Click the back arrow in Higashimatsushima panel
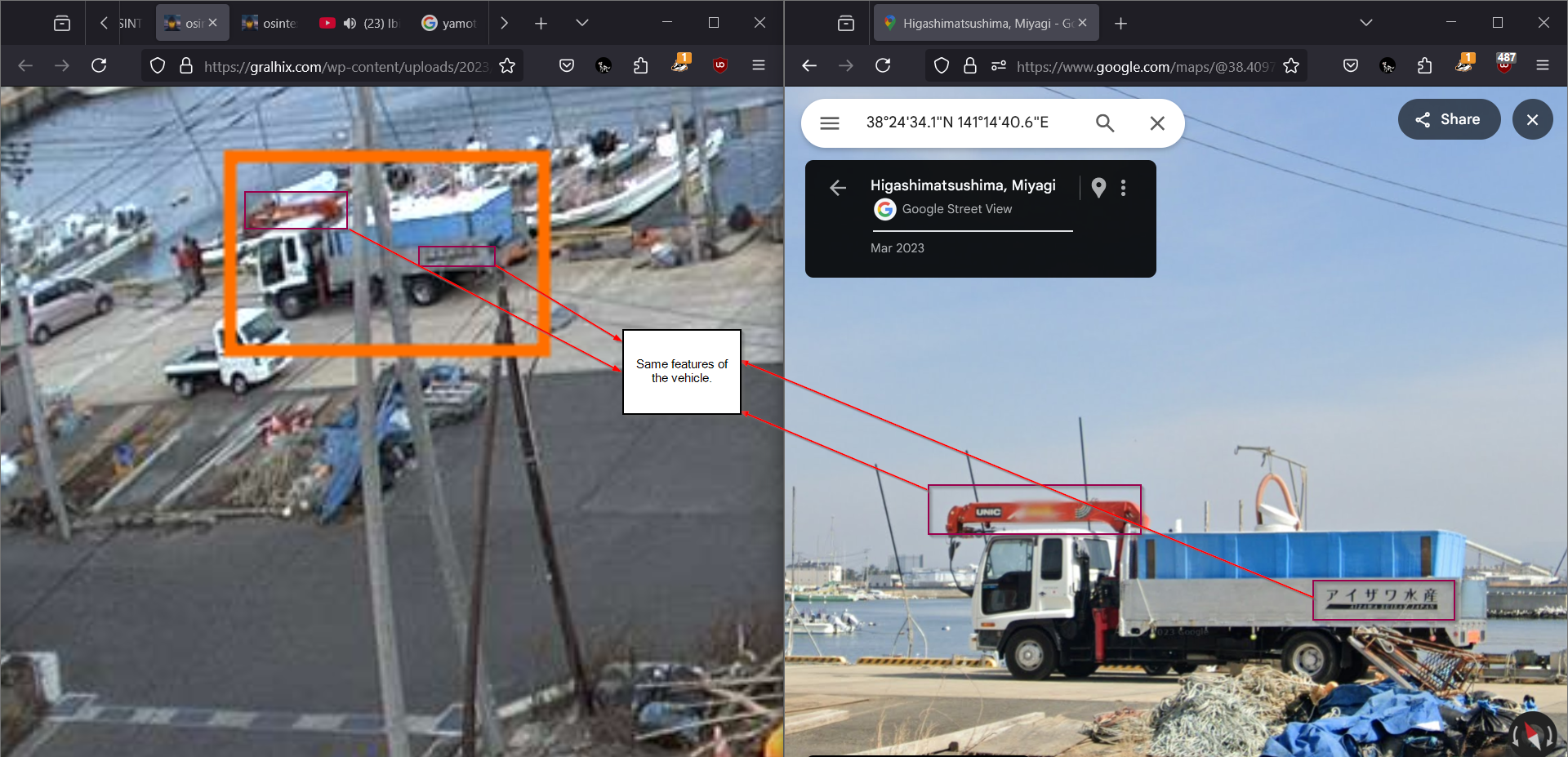The height and width of the screenshot is (757, 1568). coord(838,188)
